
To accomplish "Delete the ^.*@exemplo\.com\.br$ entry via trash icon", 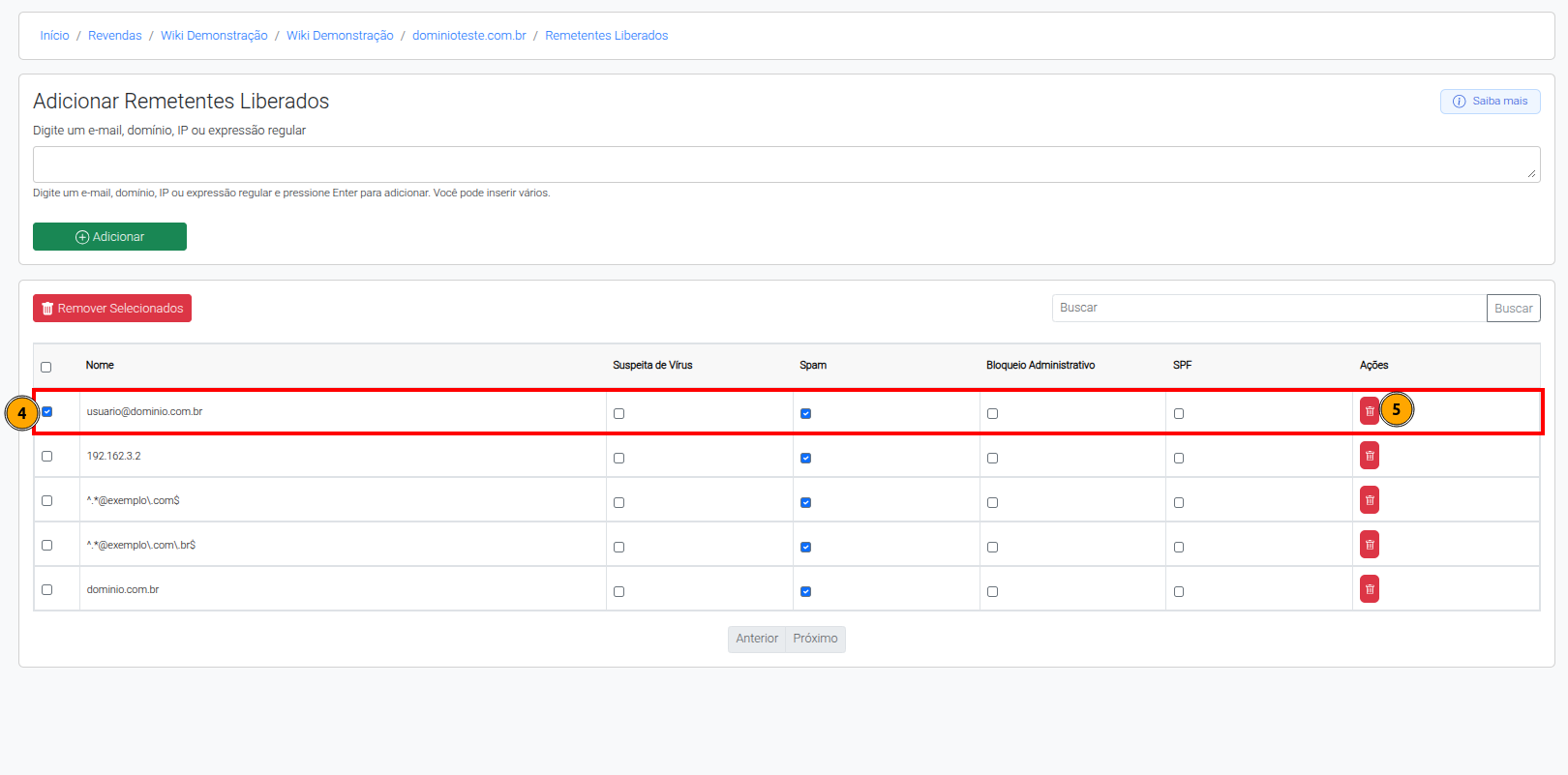I will click(x=1369, y=545).
